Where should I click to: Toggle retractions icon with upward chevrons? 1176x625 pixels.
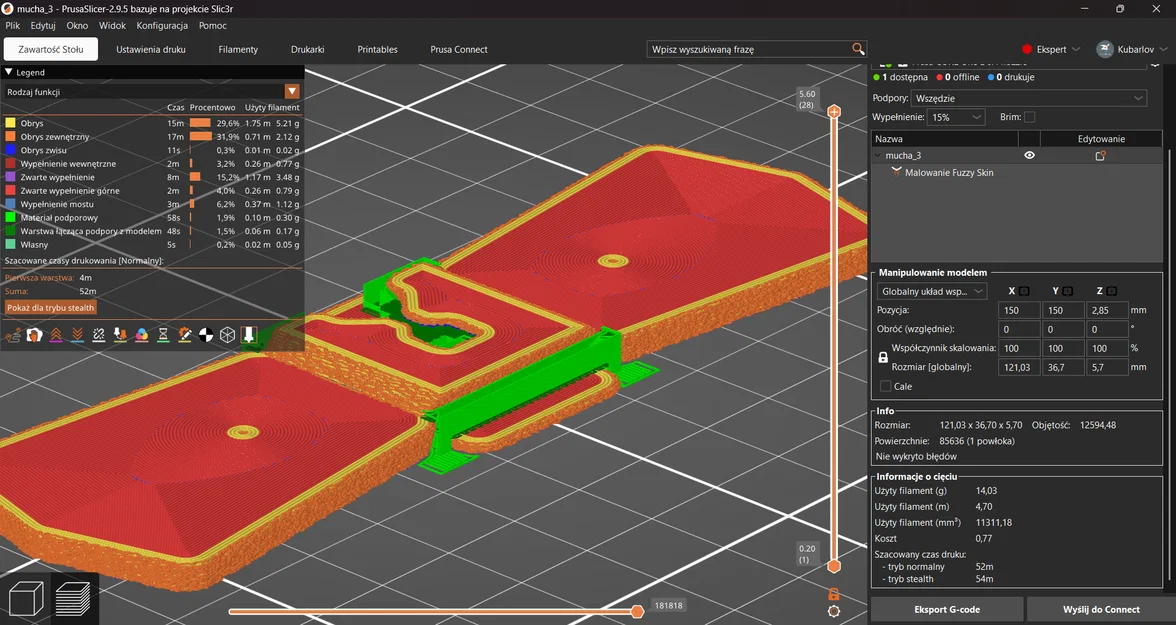56,335
